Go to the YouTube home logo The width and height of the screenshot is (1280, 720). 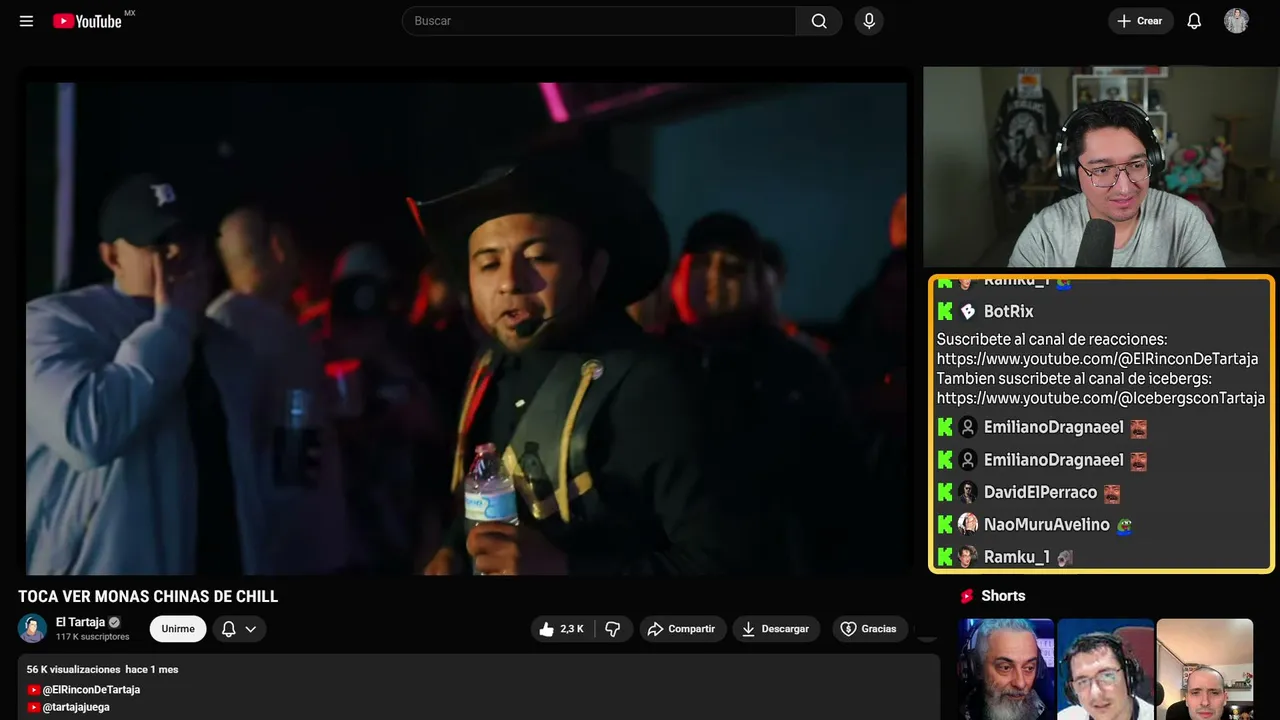point(87,21)
